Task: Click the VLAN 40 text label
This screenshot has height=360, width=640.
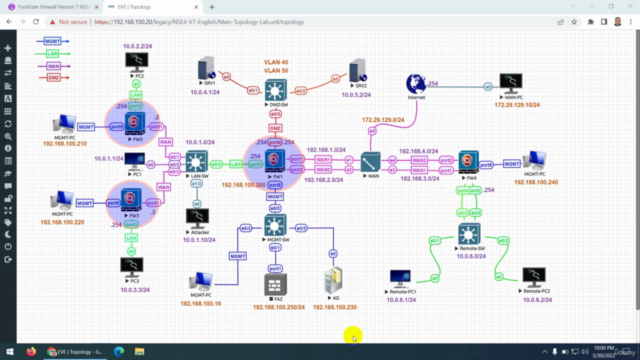Action: [x=276, y=62]
